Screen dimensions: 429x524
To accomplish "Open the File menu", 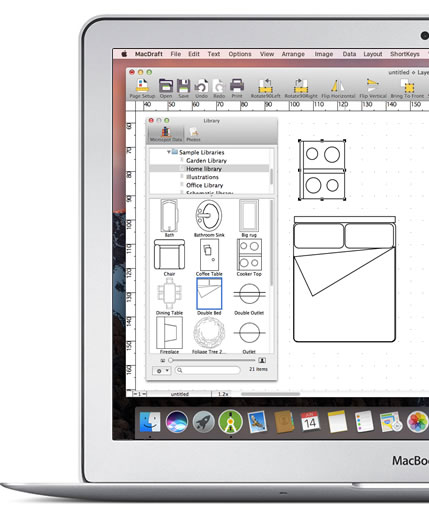I will tap(176, 54).
